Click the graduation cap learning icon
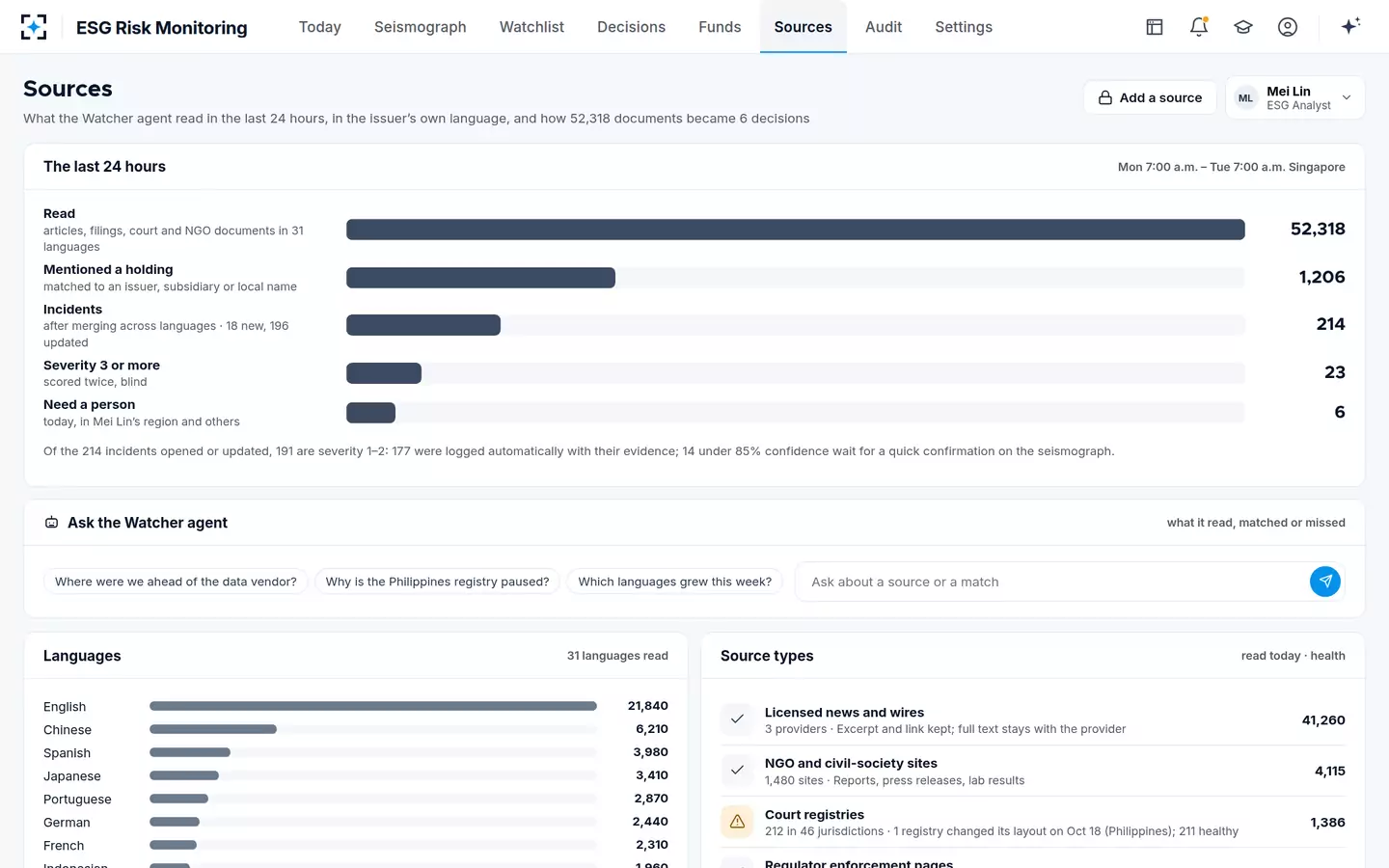This screenshot has height=868, width=1389. (1243, 27)
